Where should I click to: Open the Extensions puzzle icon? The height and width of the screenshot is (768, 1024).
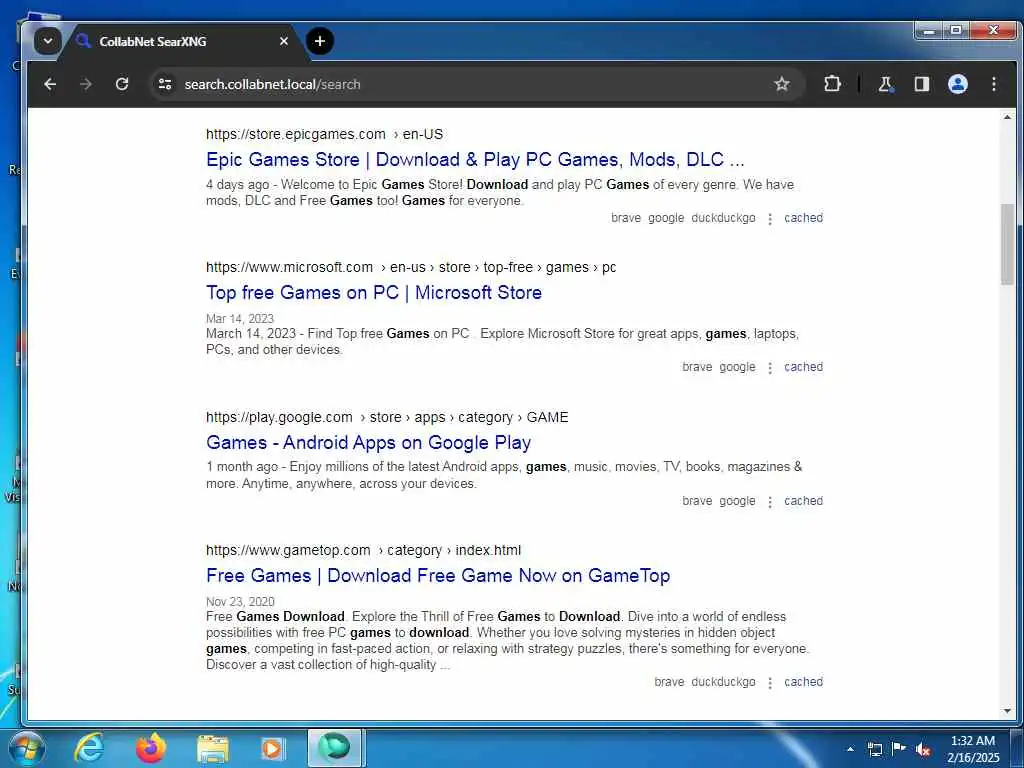point(832,84)
